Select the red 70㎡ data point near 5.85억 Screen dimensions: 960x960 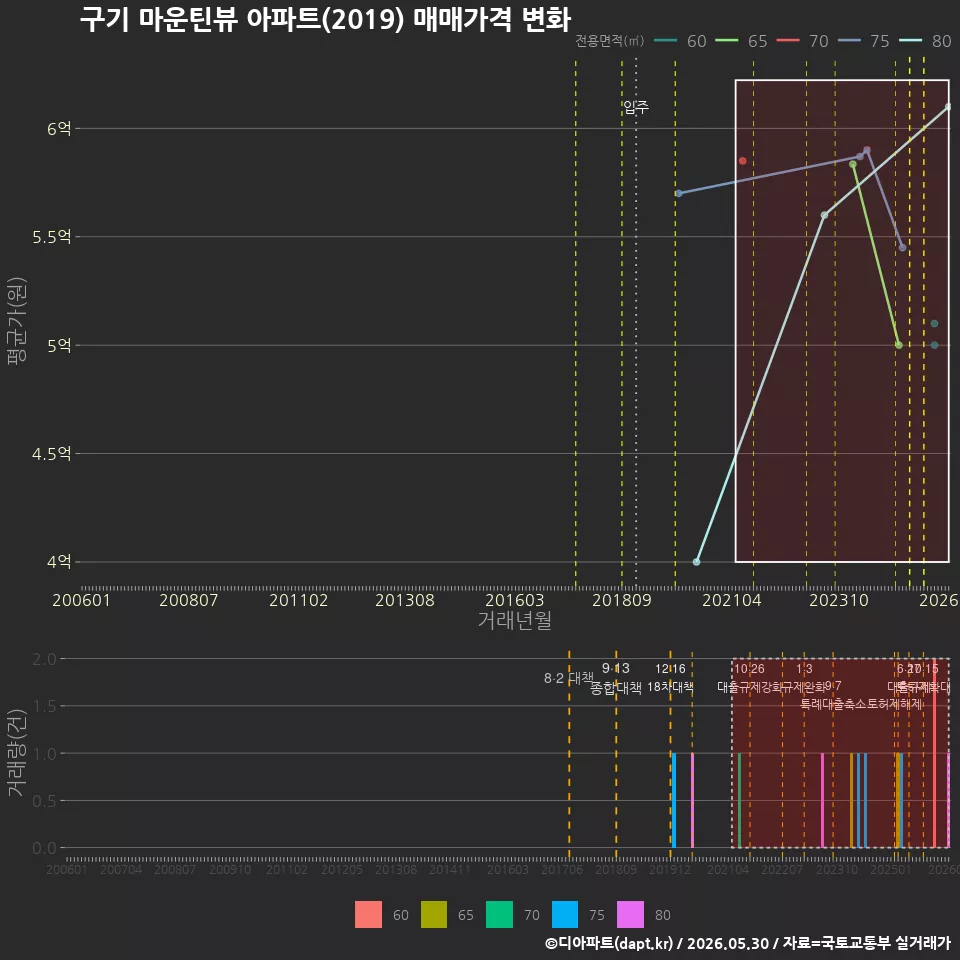742,161
